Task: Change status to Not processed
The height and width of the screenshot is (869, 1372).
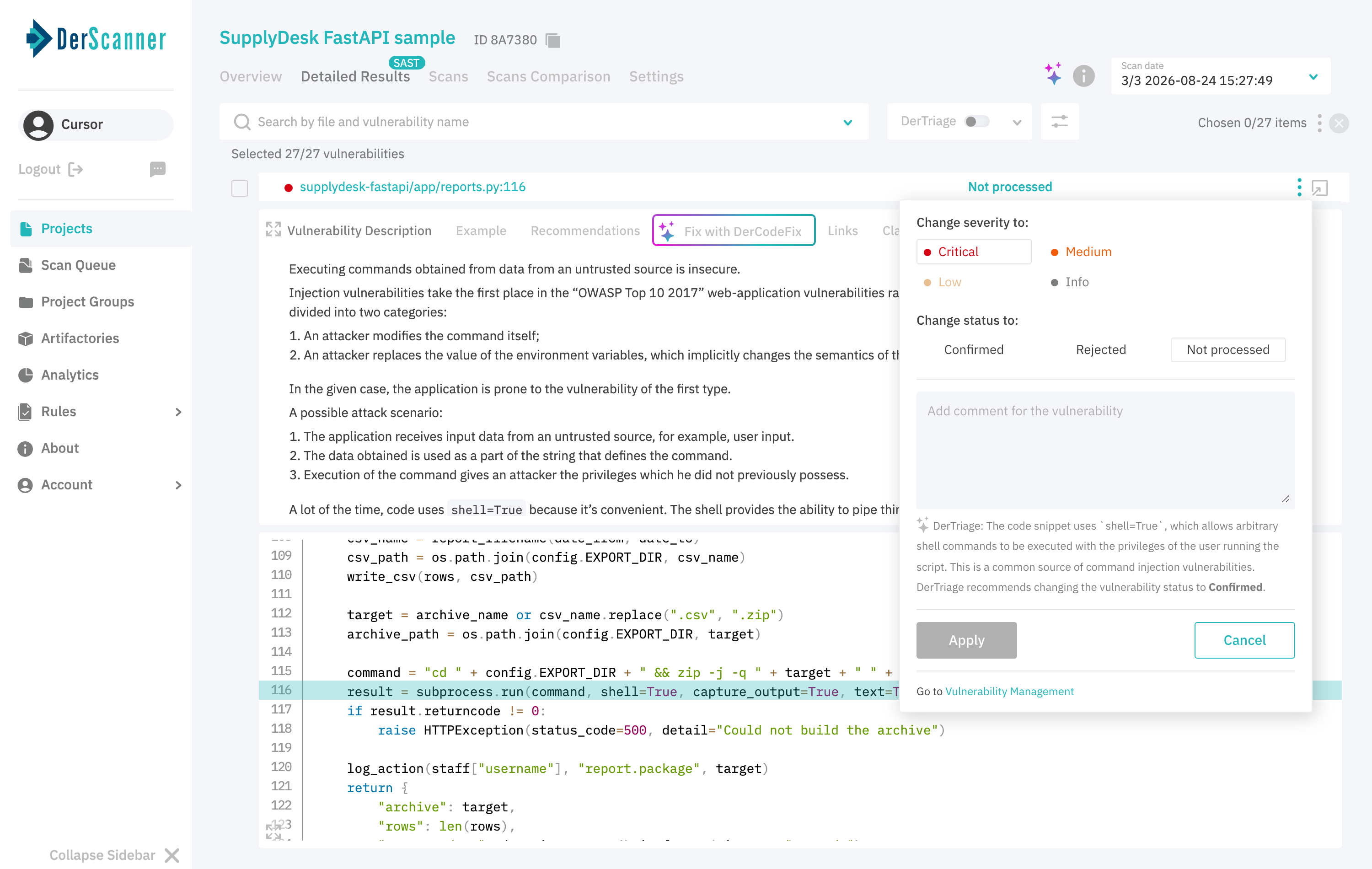Action: click(1228, 350)
